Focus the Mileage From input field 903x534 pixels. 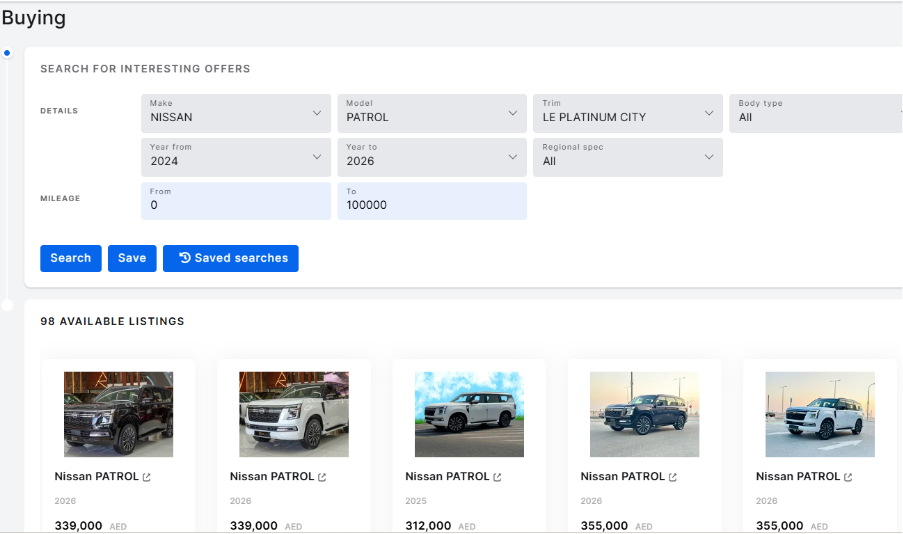click(x=236, y=201)
